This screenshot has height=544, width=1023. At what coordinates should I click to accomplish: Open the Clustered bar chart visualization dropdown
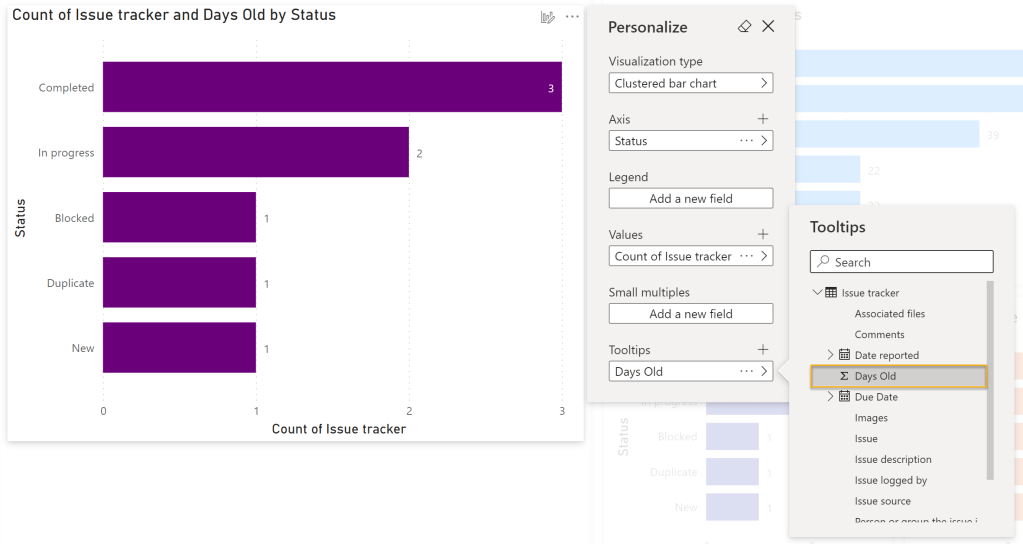point(690,83)
